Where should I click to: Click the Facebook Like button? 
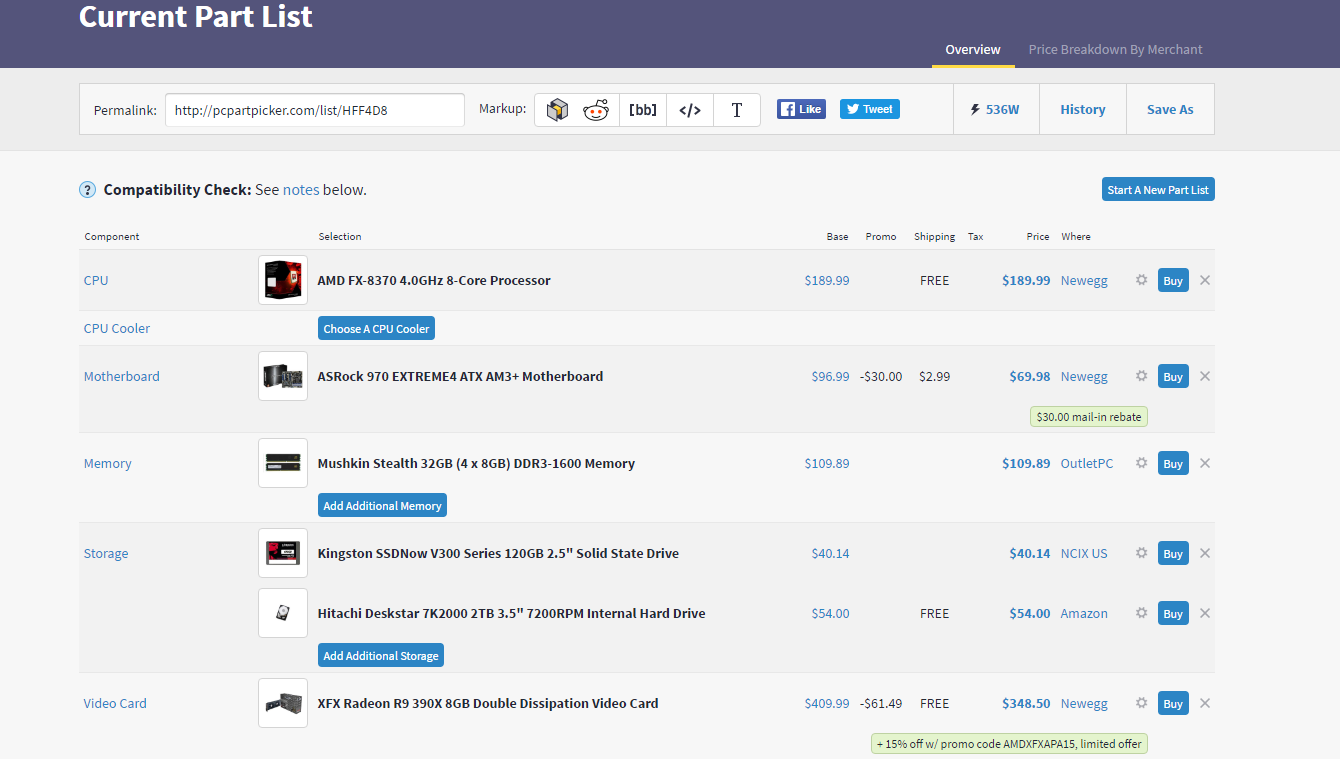(801, 109)
